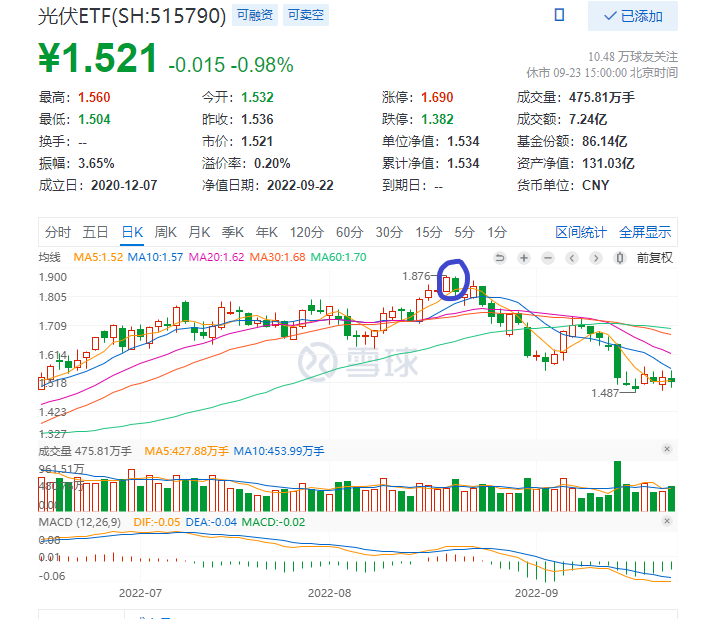Switch to the 五日 chart tab
The width and height of the screenshot is (709, 619).
point(95,232)
